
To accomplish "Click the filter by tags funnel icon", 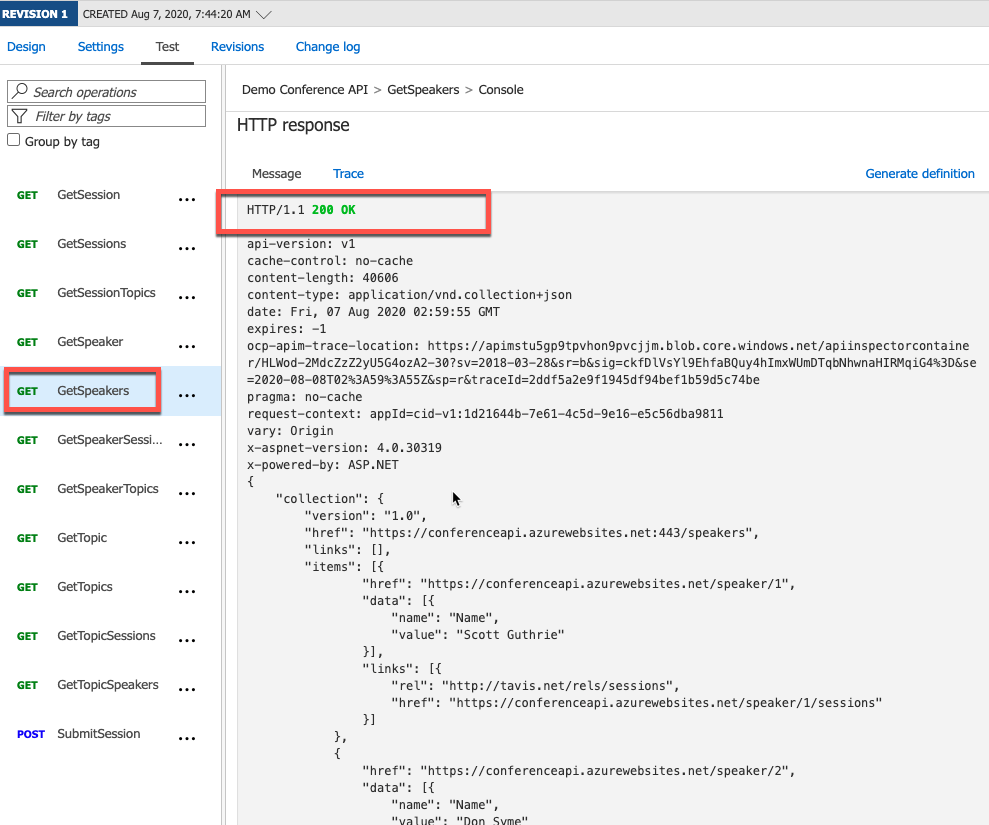I will coord(18,116).
